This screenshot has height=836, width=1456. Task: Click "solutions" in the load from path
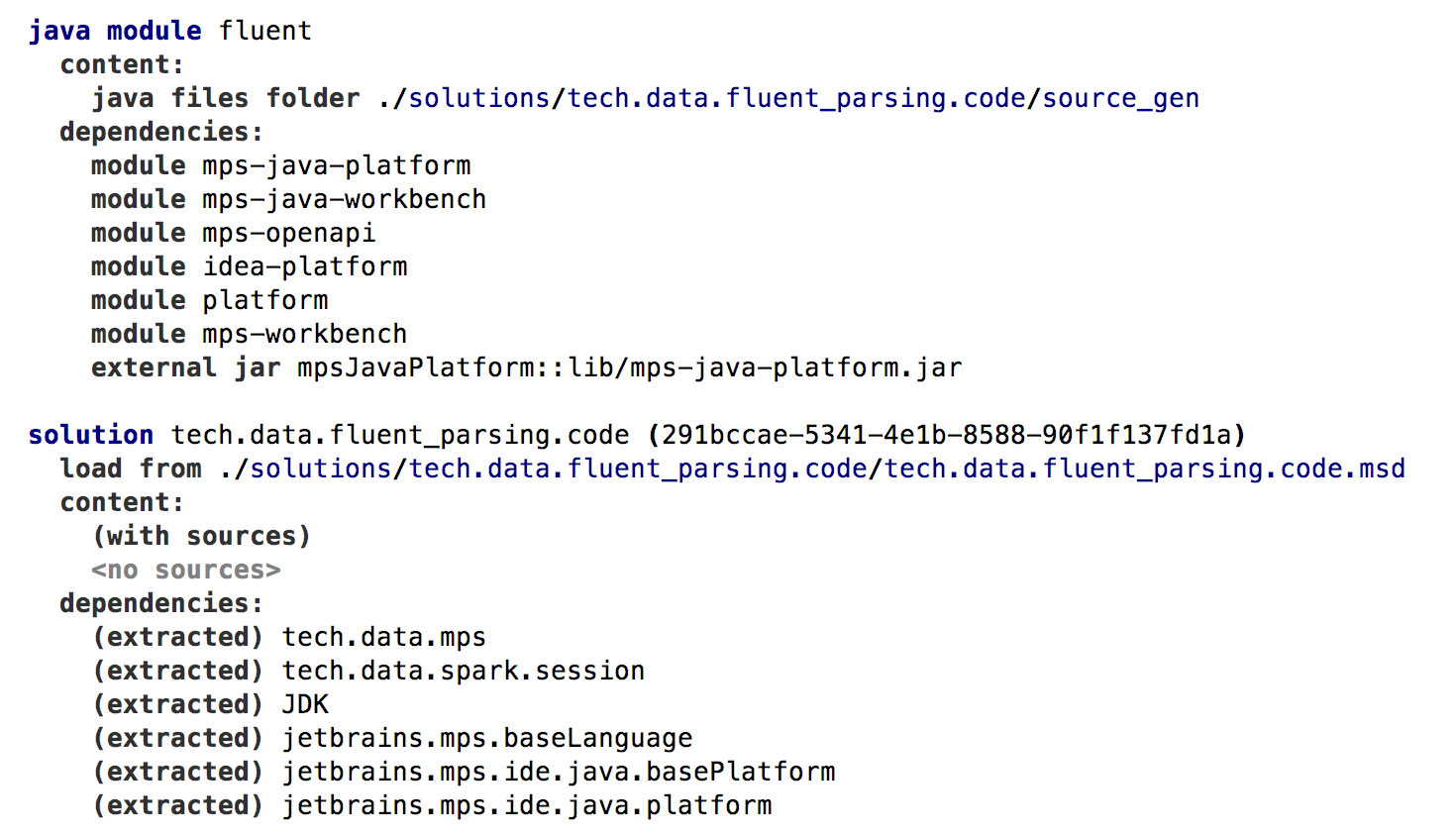point(320,469)
